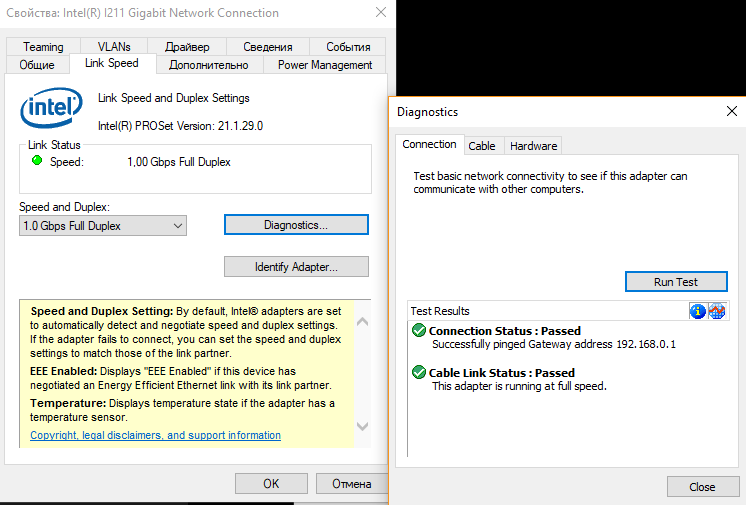The width and height of the screenshot is (746, 505).
Task: Click the Intel logo
Action: (50, 109)
